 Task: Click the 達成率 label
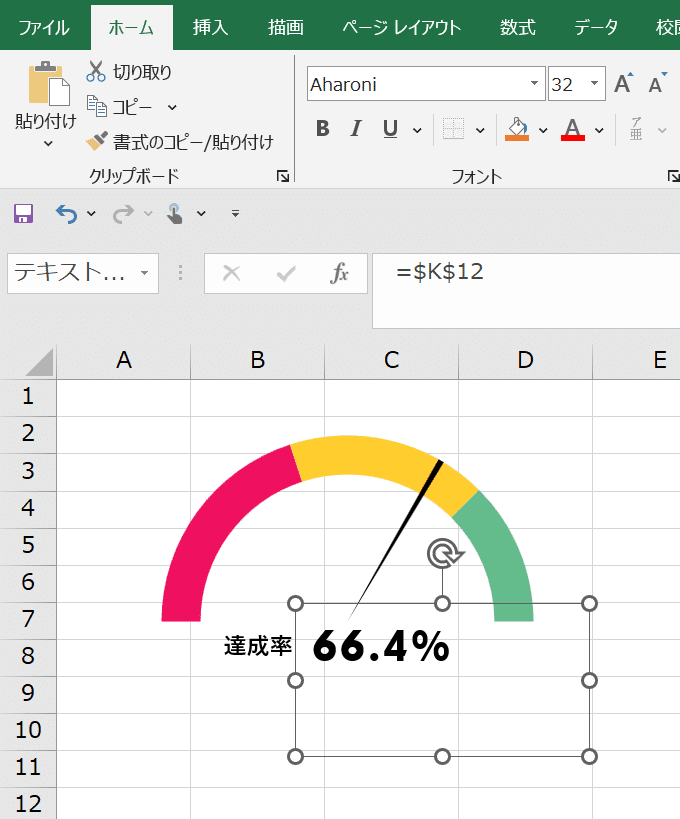(258, 647)
